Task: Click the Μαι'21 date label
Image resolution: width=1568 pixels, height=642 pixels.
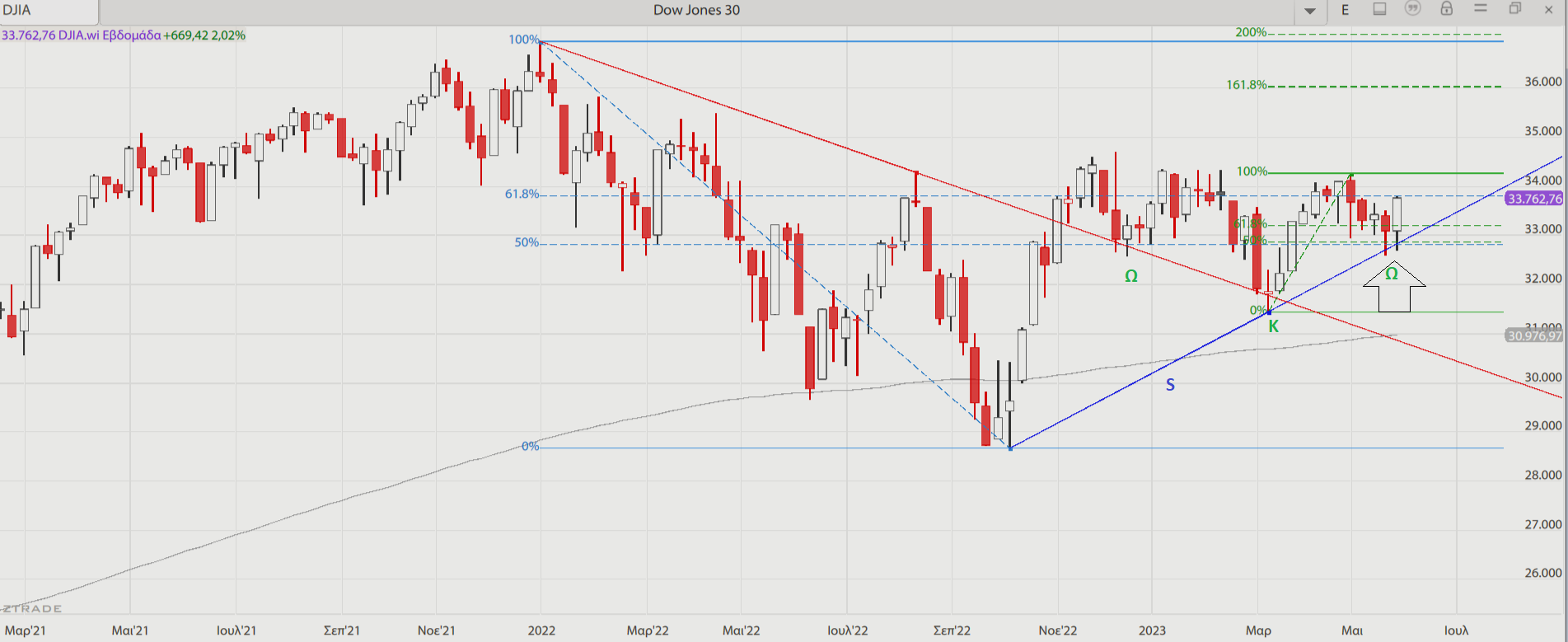Action: (x=130, y=630)
